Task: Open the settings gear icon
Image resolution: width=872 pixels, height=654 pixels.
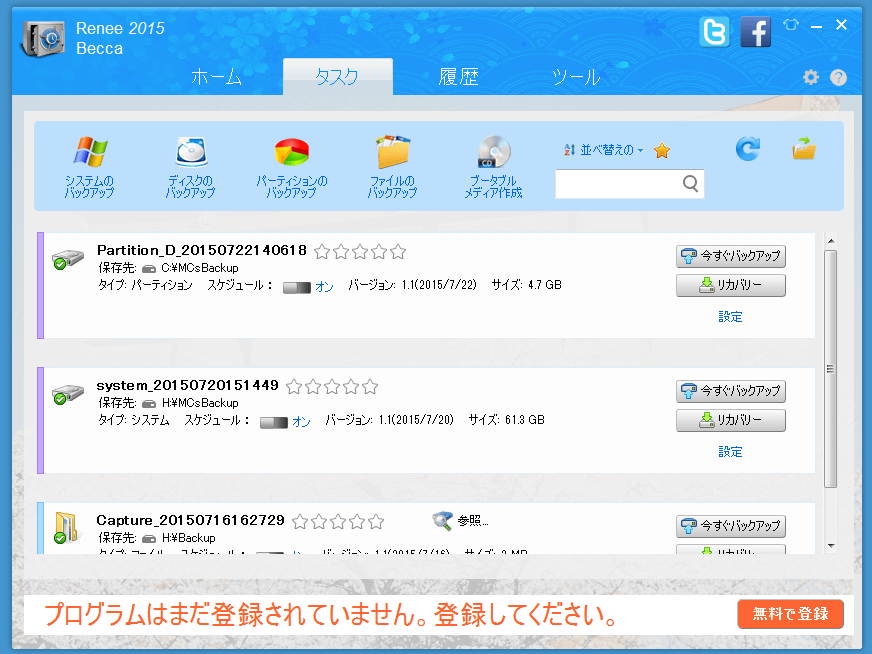Action: (811, 77)
